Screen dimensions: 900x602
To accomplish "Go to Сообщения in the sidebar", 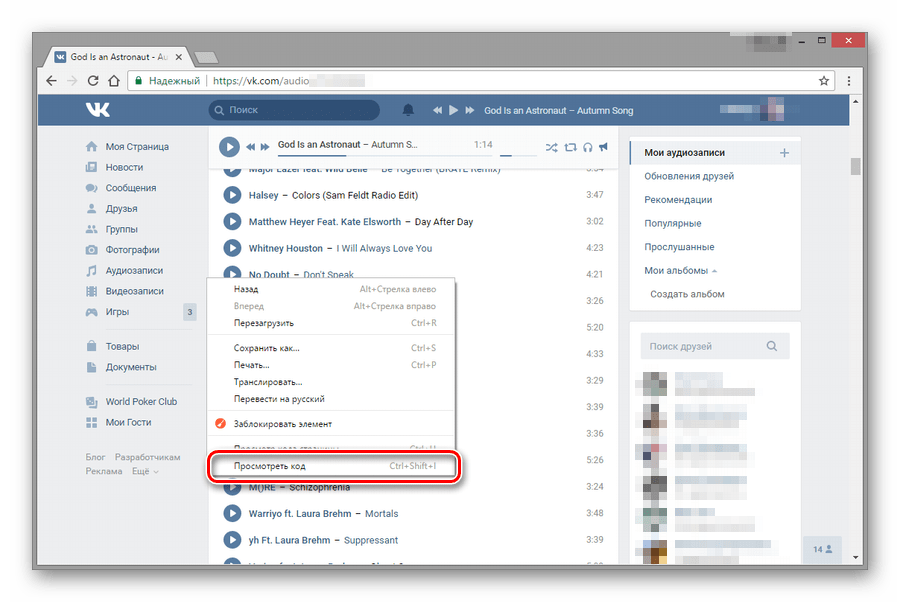I will click(130, 188).
